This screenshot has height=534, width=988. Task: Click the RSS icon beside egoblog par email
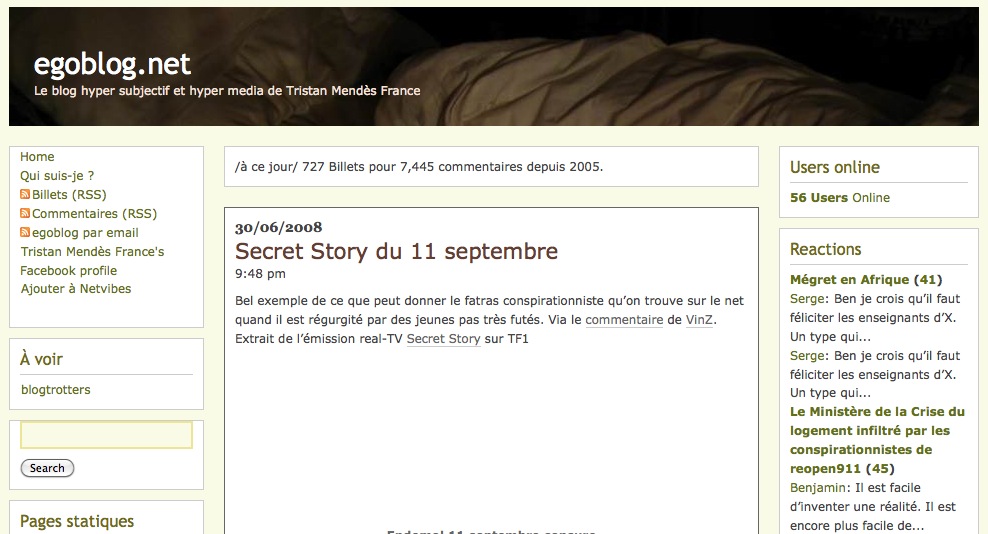tap(25, 232)
